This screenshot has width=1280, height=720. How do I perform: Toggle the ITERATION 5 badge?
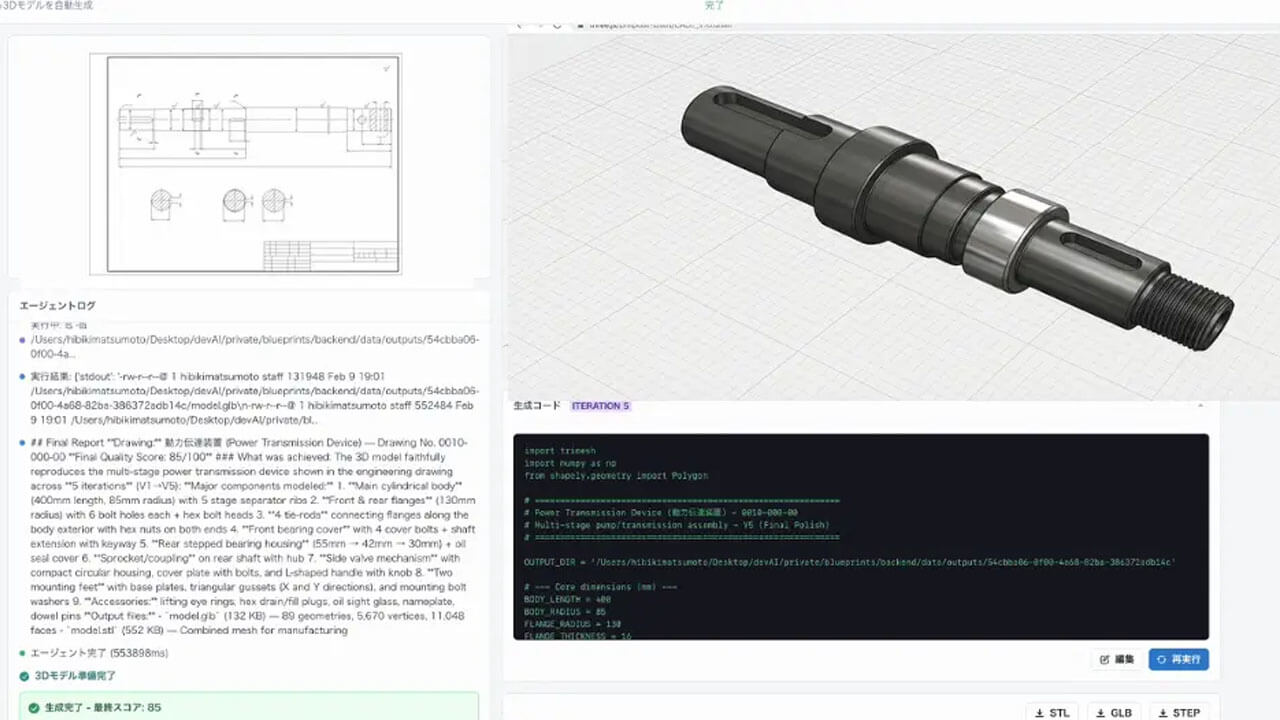pyautogui.click(x=600, y=406)
